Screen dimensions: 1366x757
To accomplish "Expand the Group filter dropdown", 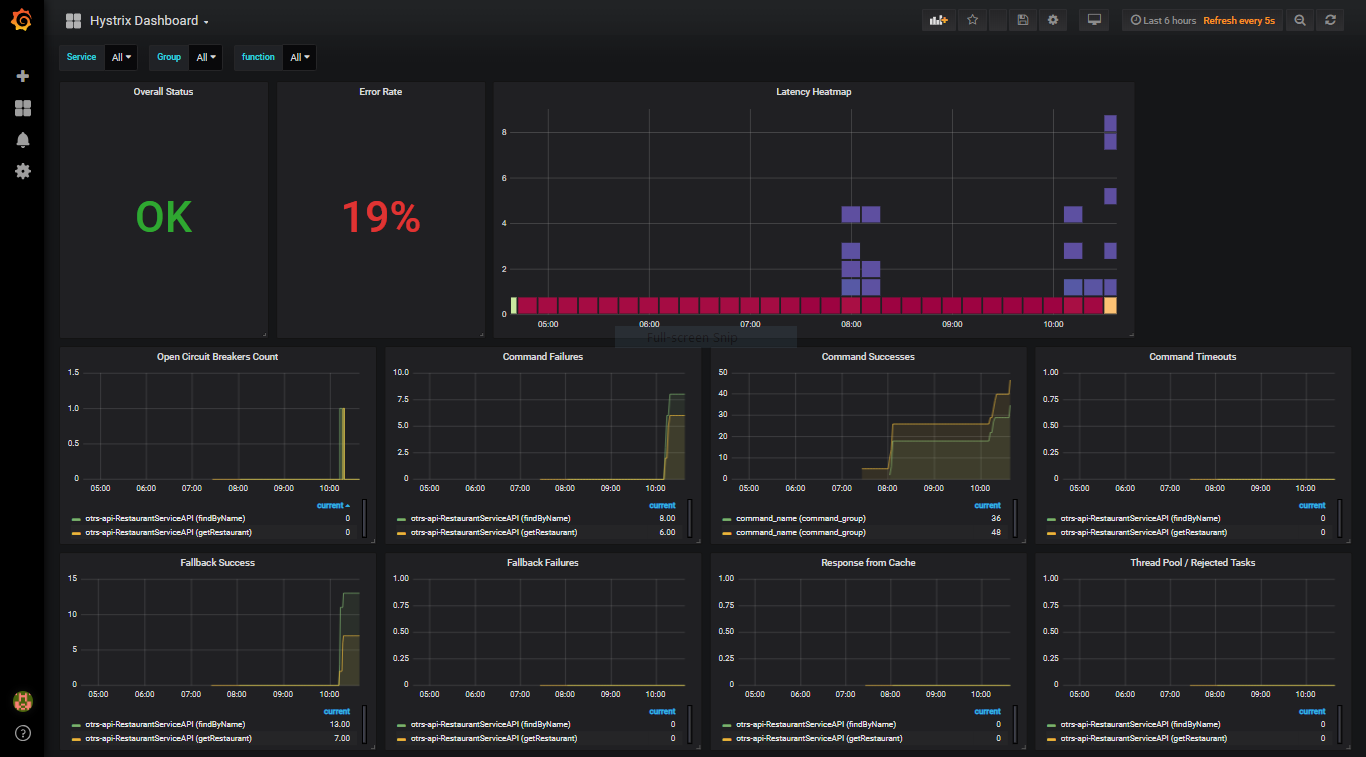I will (x=205, y=58).
